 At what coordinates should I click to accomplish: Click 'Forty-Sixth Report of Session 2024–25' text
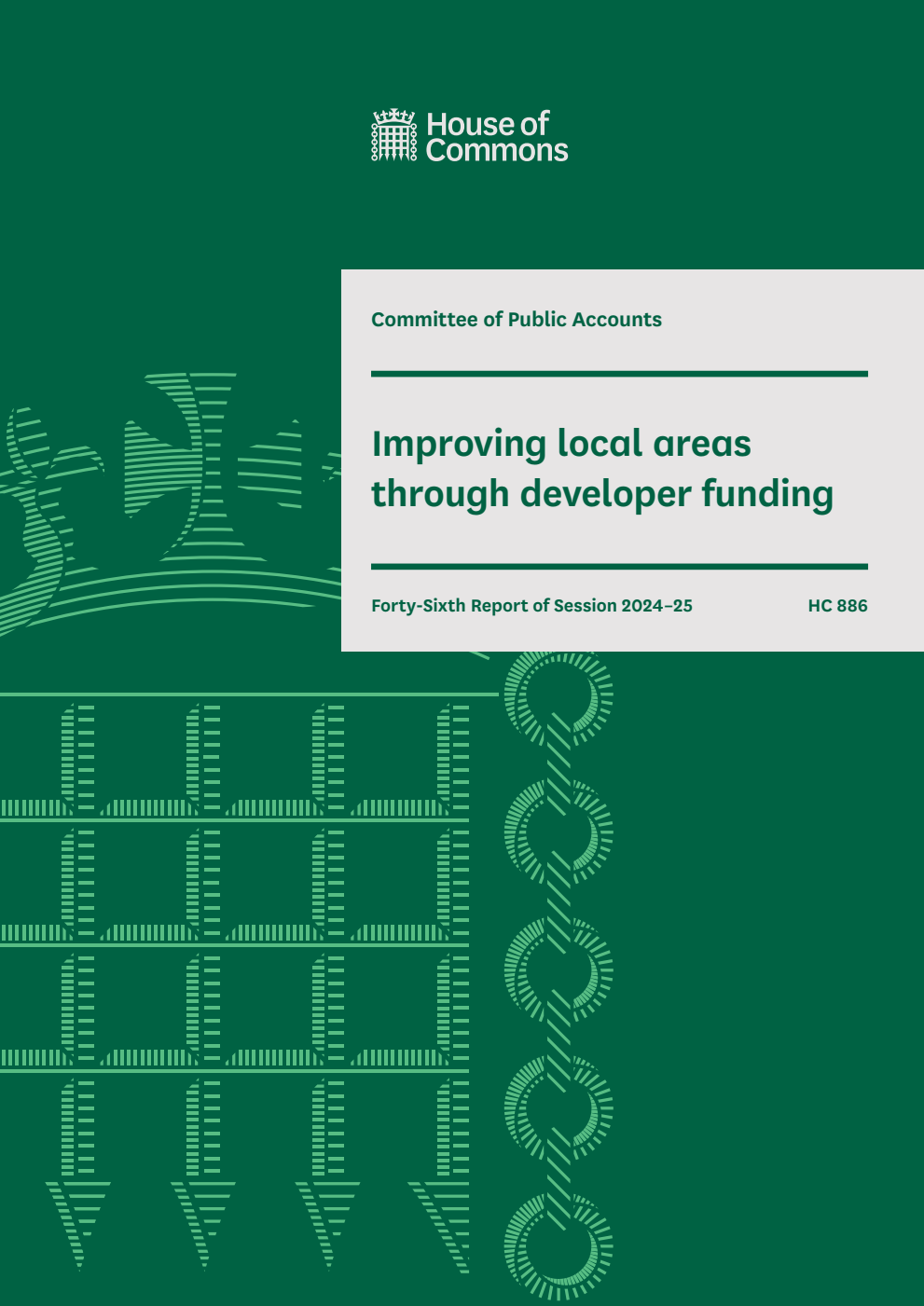pos(531,606)
